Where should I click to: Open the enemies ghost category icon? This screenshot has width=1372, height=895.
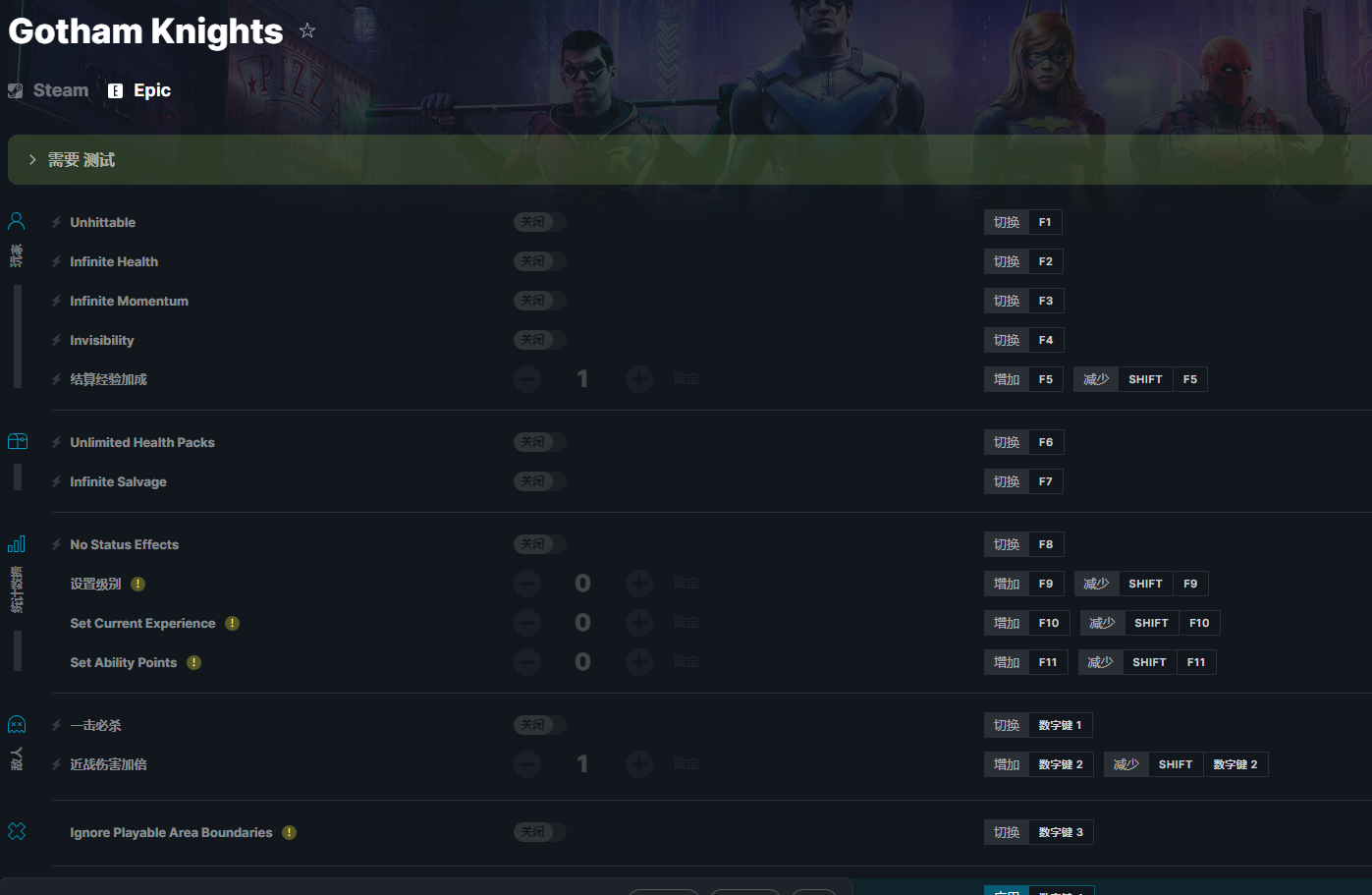(x=17, y=724)
